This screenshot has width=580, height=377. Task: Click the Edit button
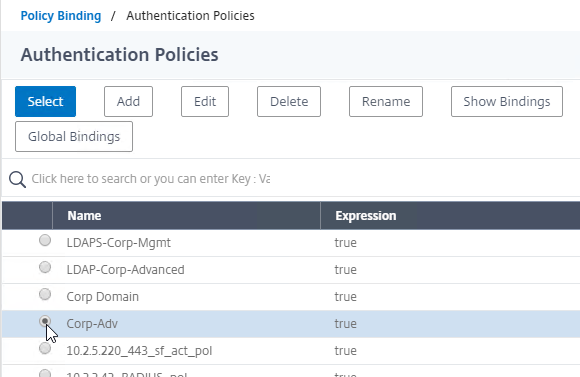click(205, 101)
